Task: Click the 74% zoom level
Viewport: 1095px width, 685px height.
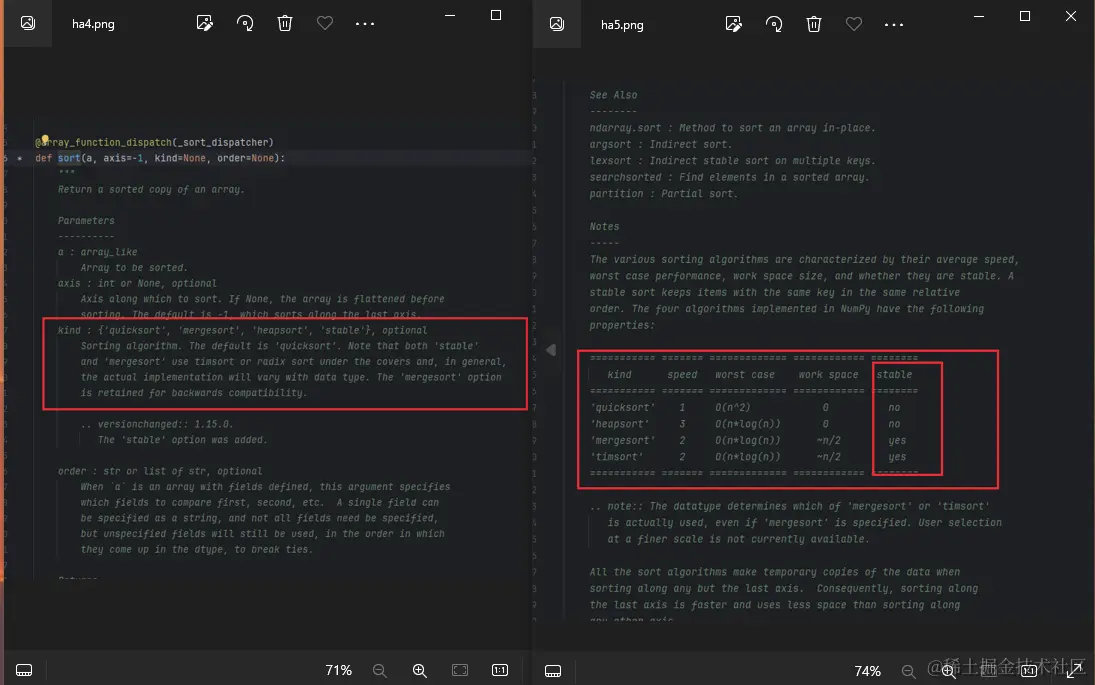Action: [x=867, y=671]
